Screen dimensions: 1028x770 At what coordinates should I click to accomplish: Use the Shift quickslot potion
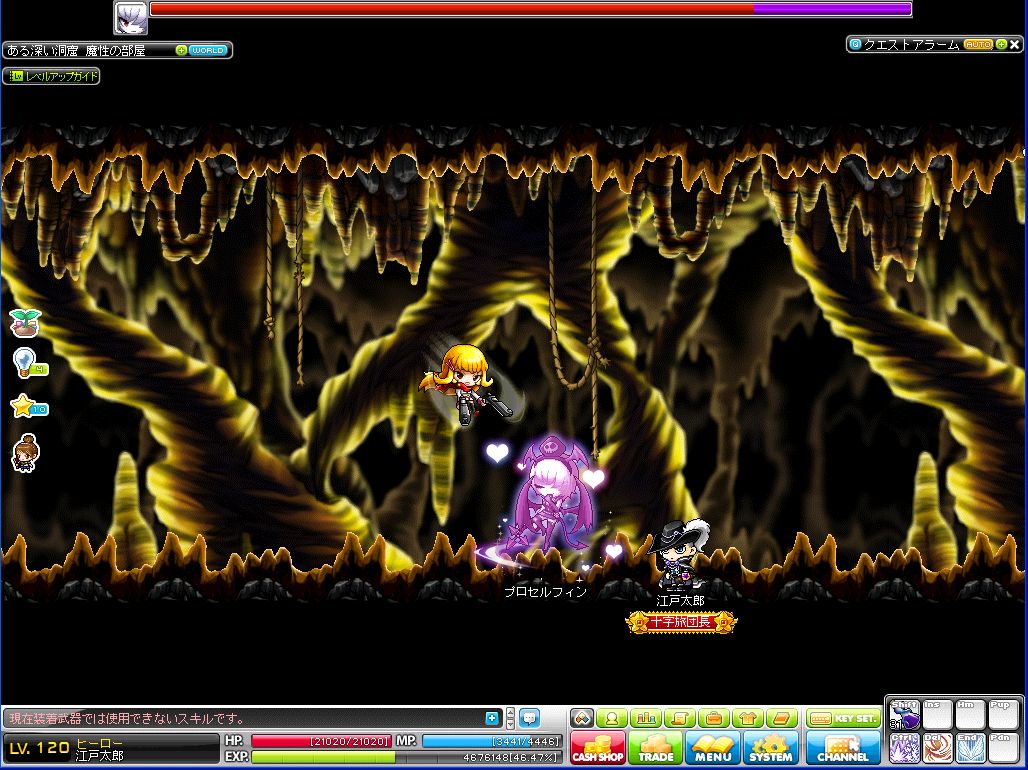(904, 715)
